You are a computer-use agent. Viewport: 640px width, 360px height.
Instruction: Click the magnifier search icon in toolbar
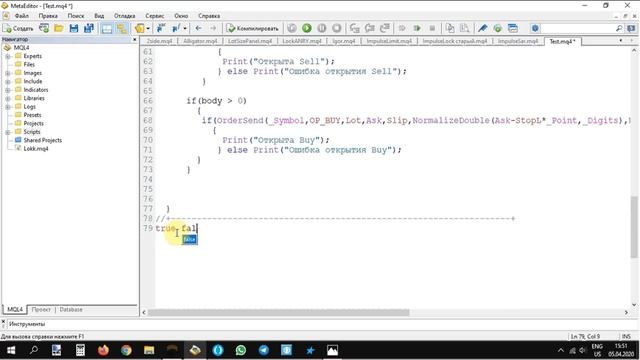pos(619,28)
